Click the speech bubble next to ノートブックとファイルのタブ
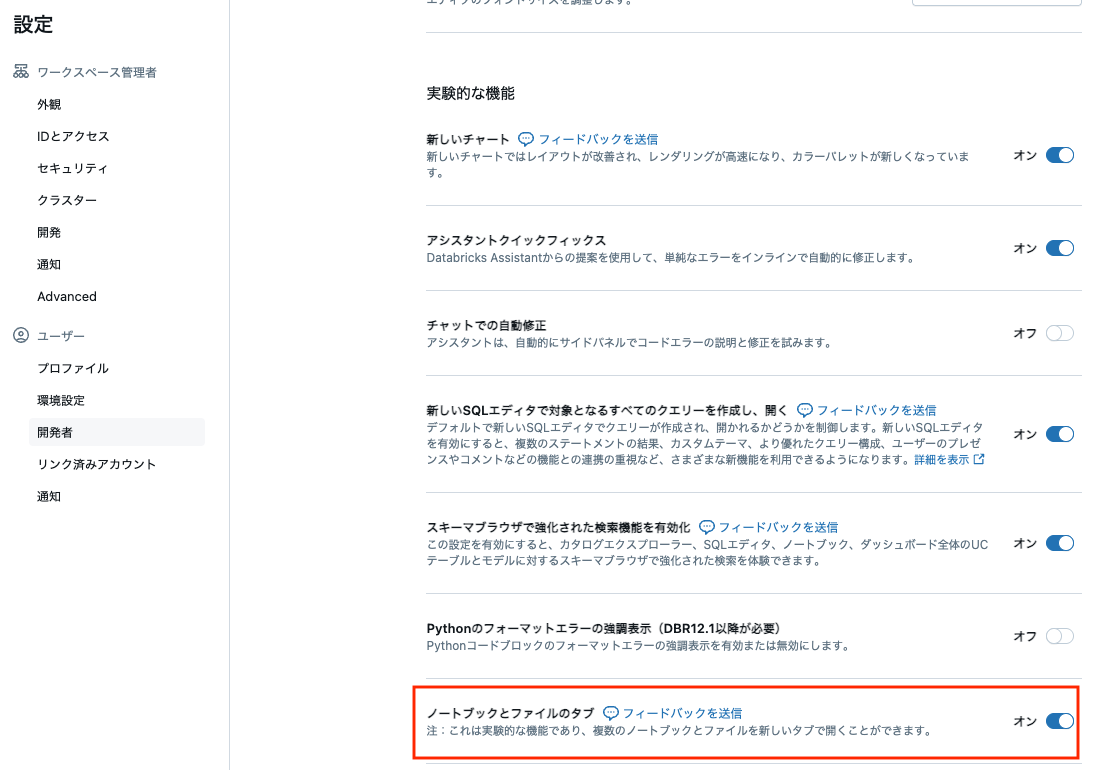Viewport: 1117px width, 770px height. [609, 715]
